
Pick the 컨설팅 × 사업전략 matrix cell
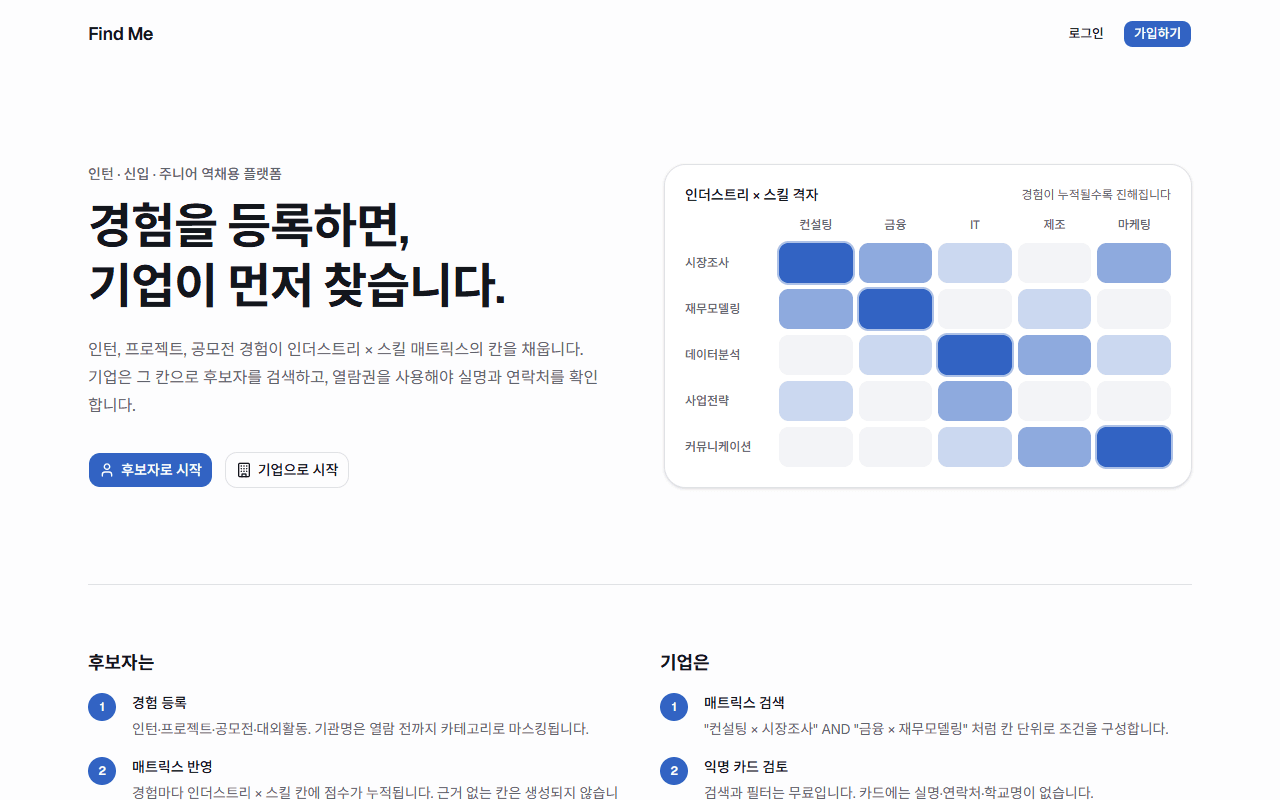[x=816, y=401]
